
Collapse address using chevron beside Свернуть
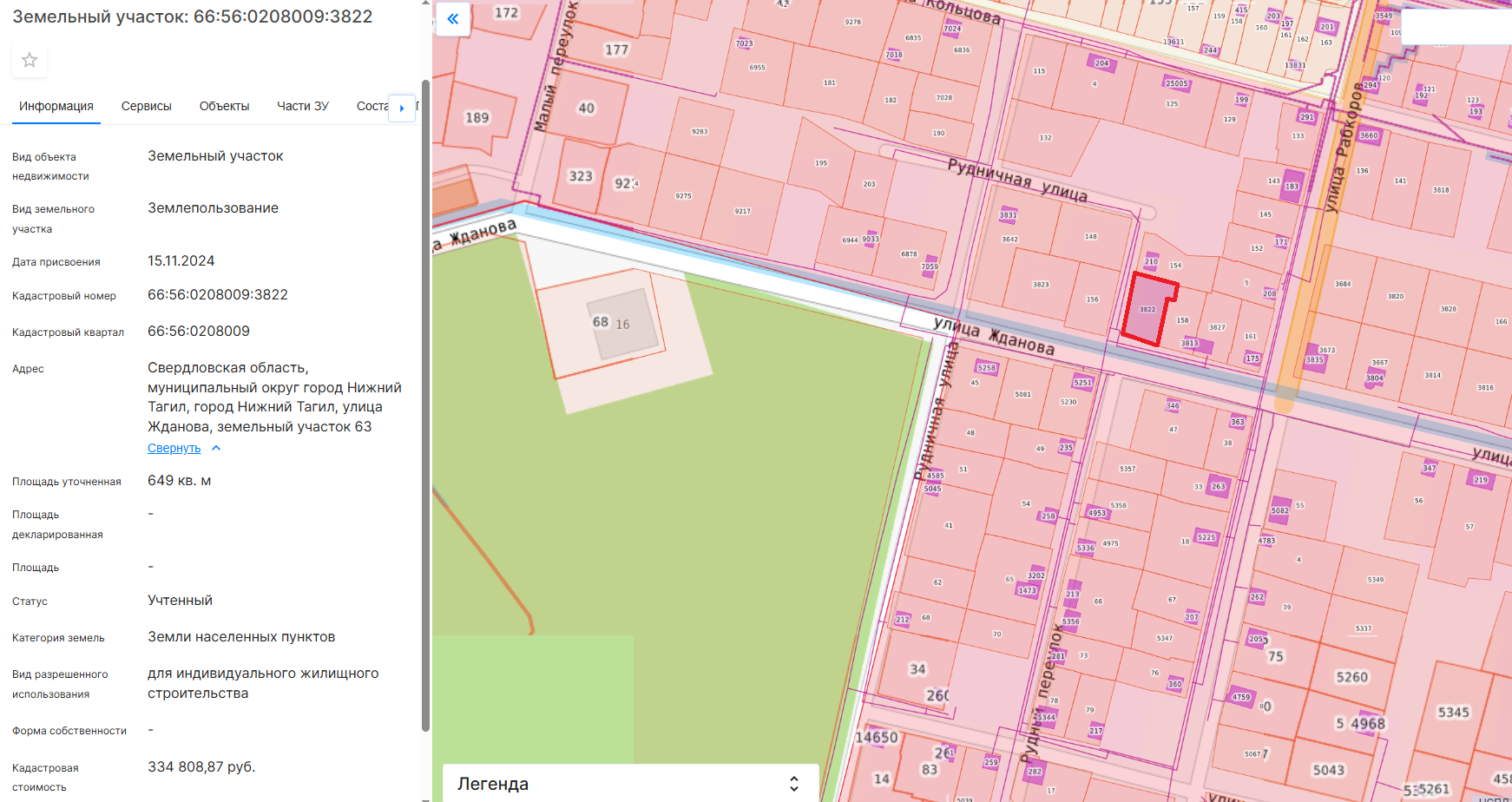[216, 449]
